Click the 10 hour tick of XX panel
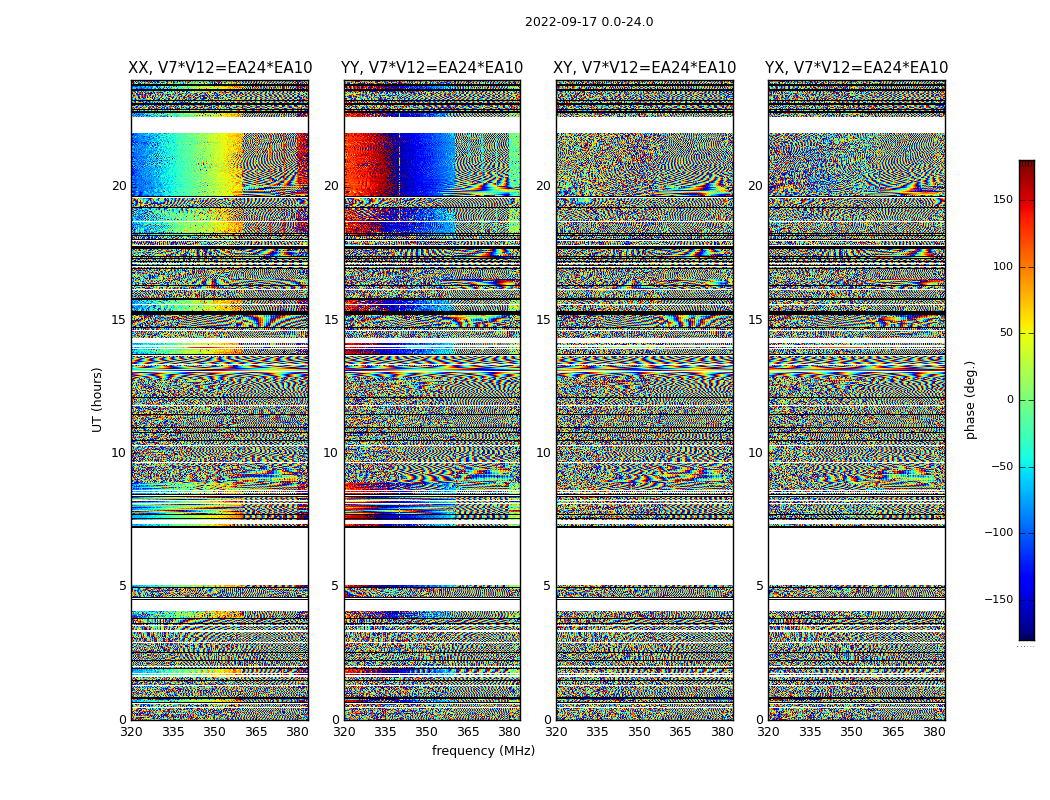The width and height of the screenshot is (1050, 800). tap(119, 453)
